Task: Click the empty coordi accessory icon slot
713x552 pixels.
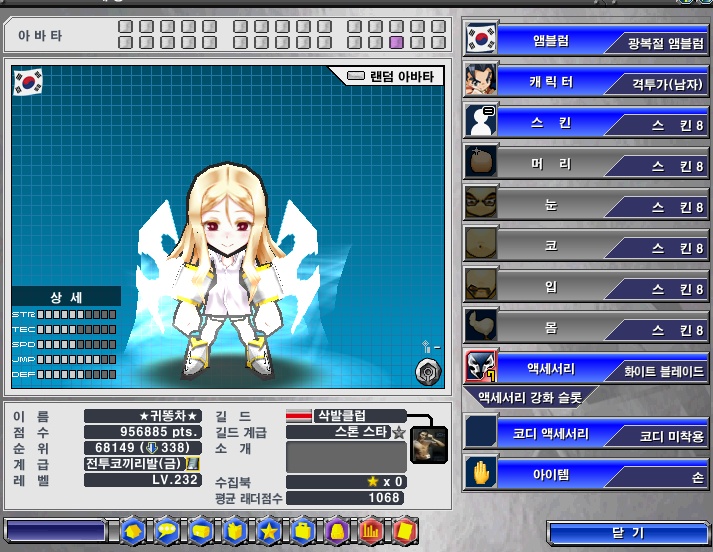Action: tap(481, 431)
